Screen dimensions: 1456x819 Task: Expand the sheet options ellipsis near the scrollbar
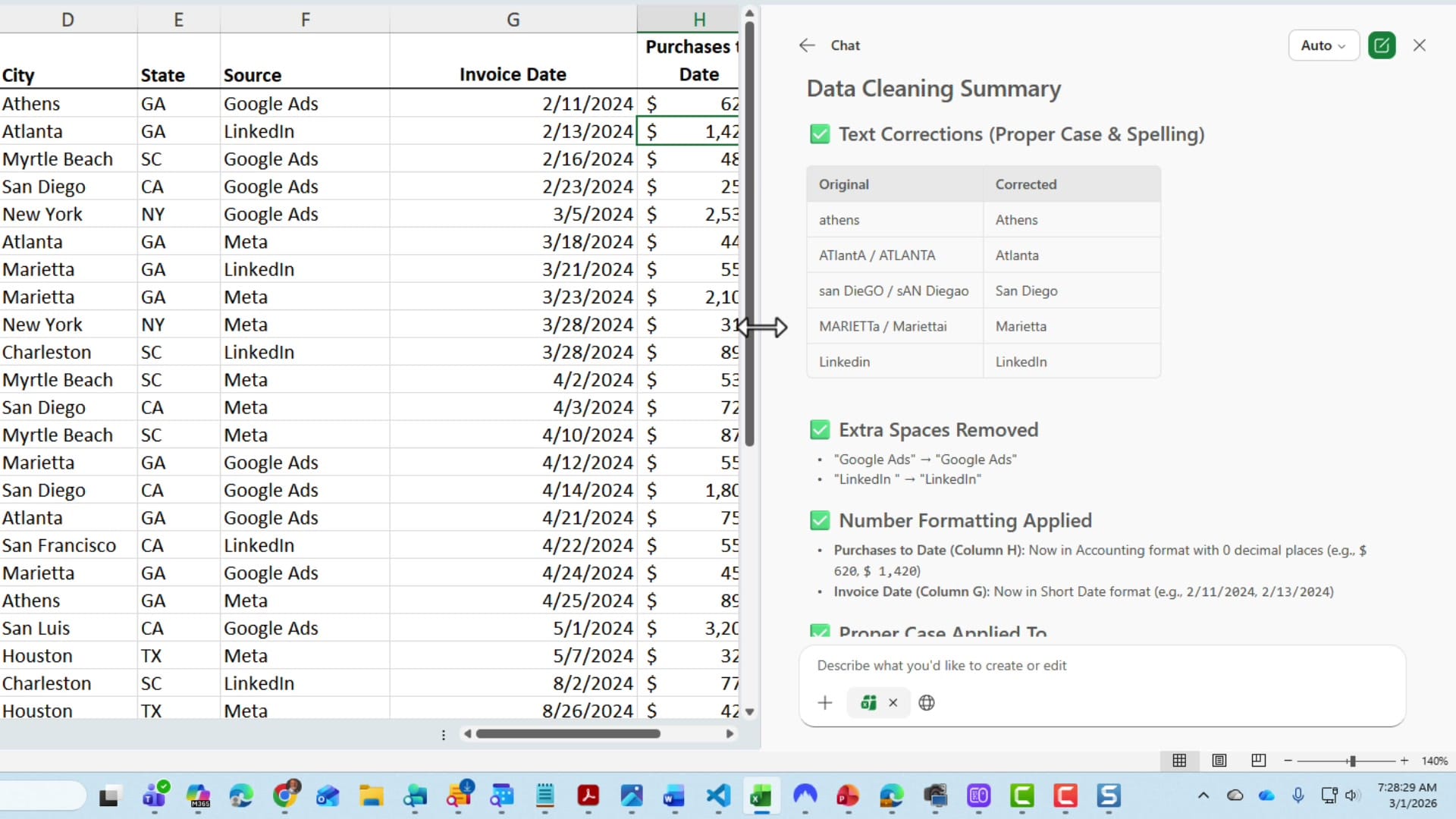click(x=443, y=734)
